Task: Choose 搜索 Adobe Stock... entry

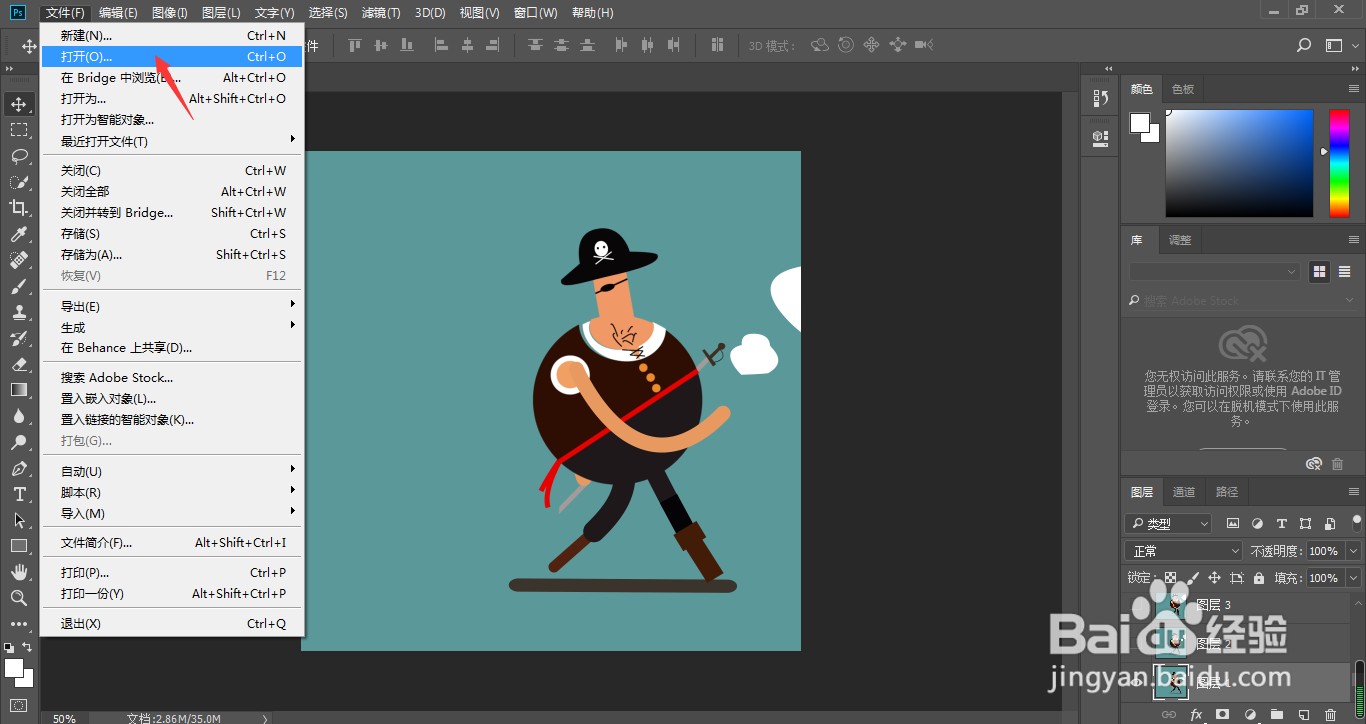Action: (x=172, y=378)
